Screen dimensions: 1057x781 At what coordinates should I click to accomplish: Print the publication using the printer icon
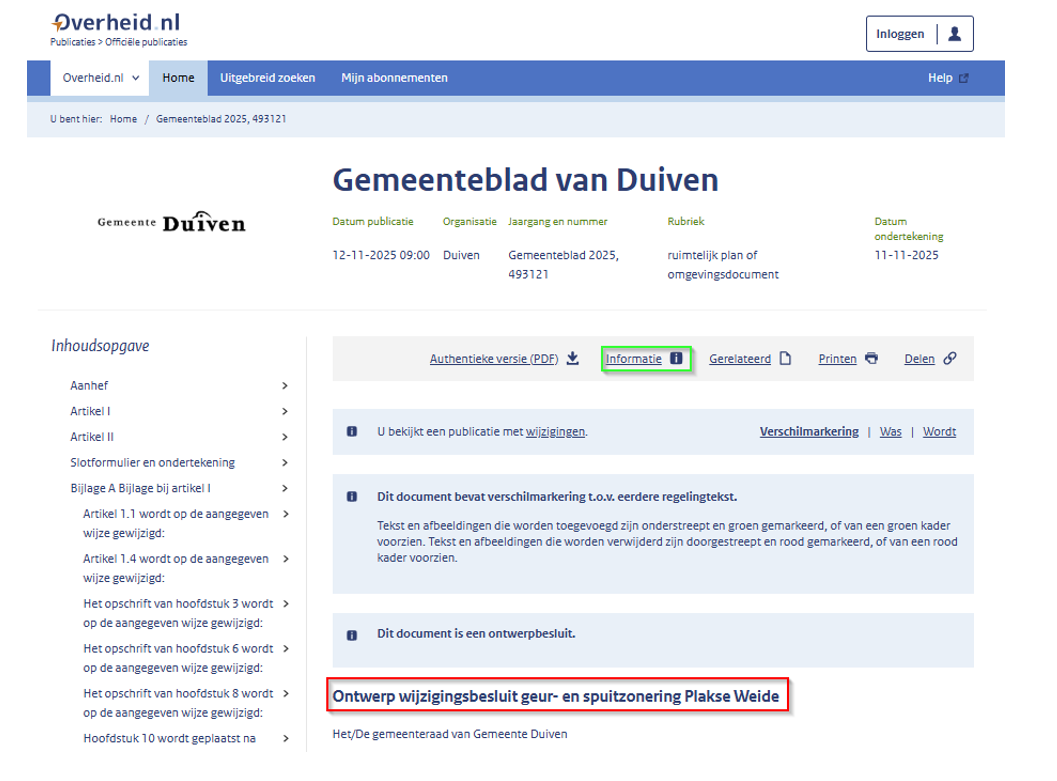click(871, 358)
